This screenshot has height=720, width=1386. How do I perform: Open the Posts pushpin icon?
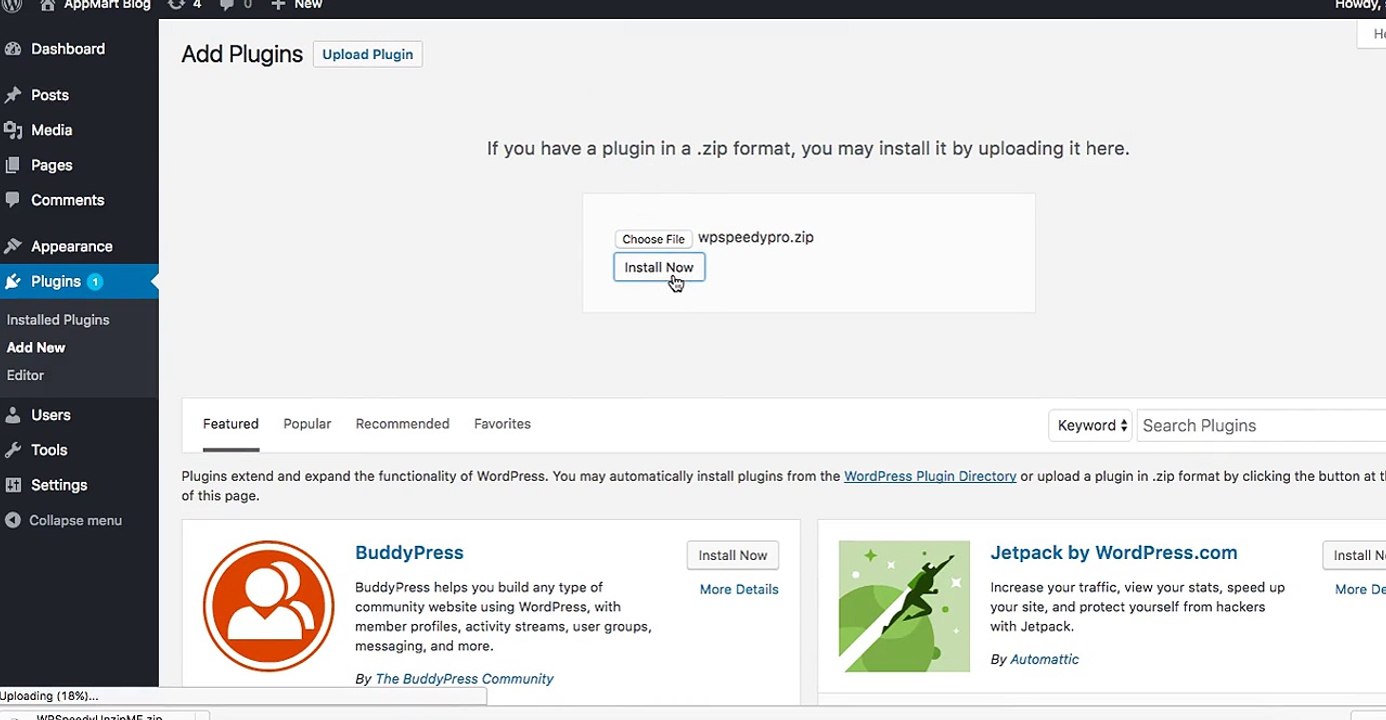click(13, 95)
